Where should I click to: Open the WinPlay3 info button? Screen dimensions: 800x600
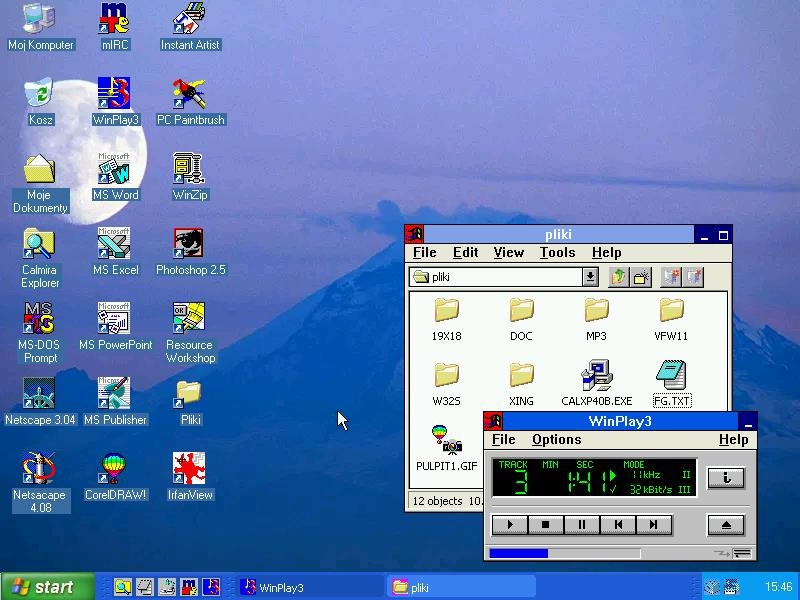(x=726, y=478)
